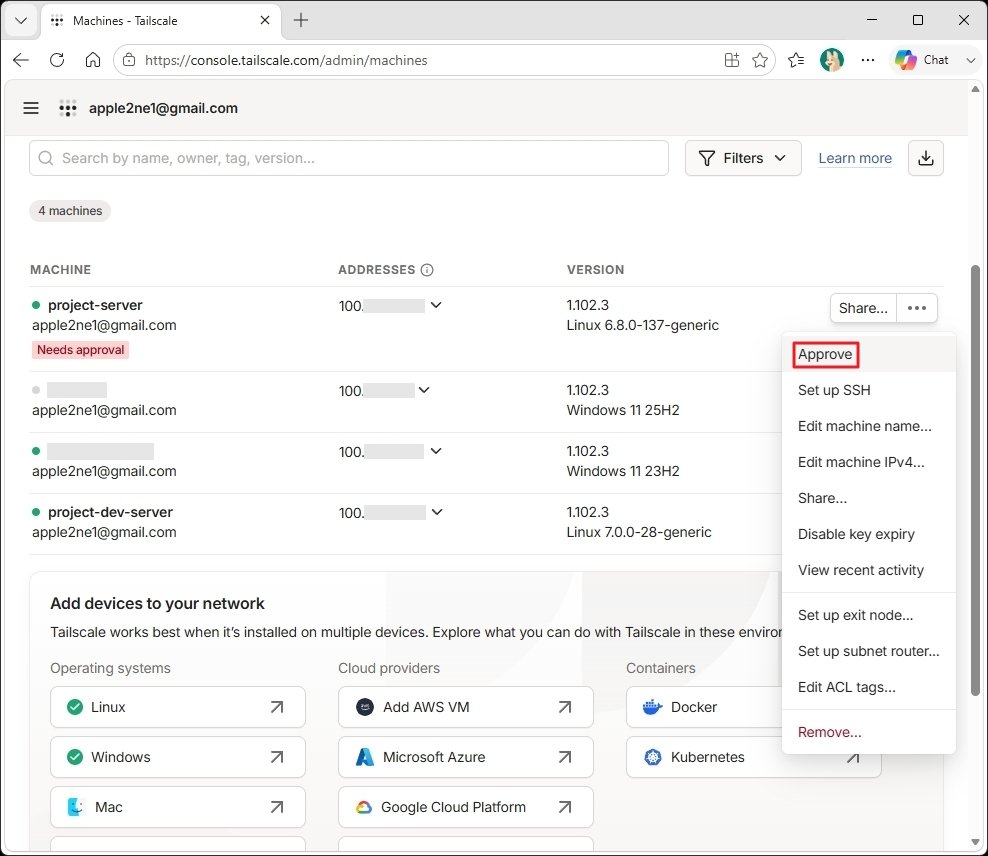
Task: Click the Addresses info icon
Action: [x=427, y=270]
